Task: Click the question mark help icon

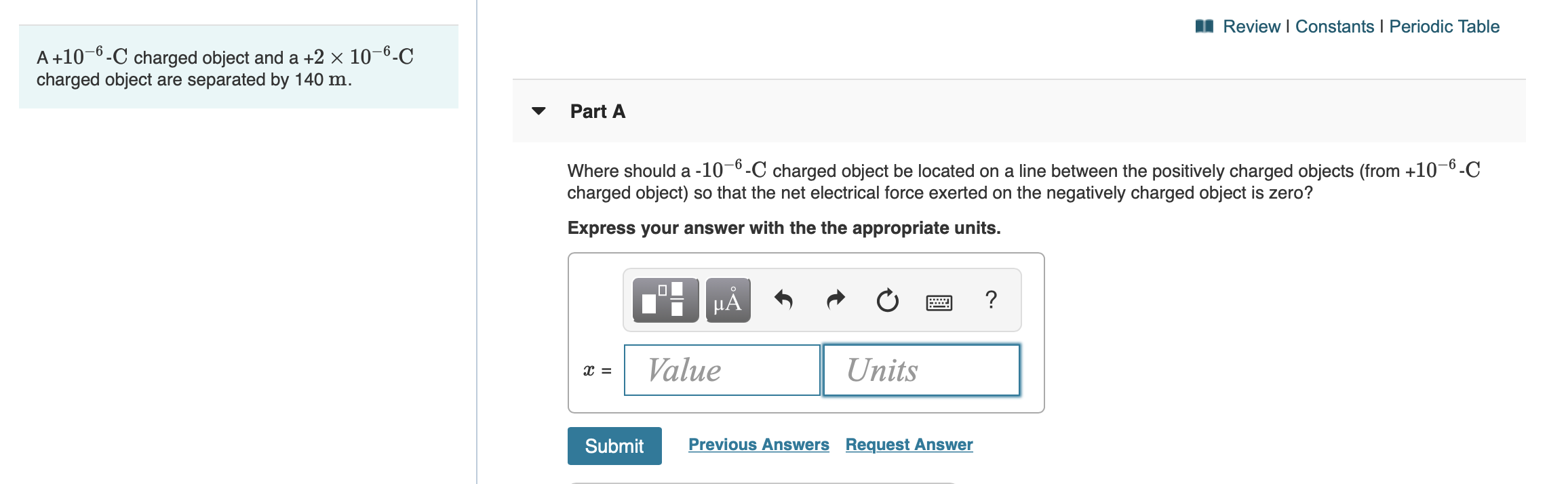Action: coord(991,300)
